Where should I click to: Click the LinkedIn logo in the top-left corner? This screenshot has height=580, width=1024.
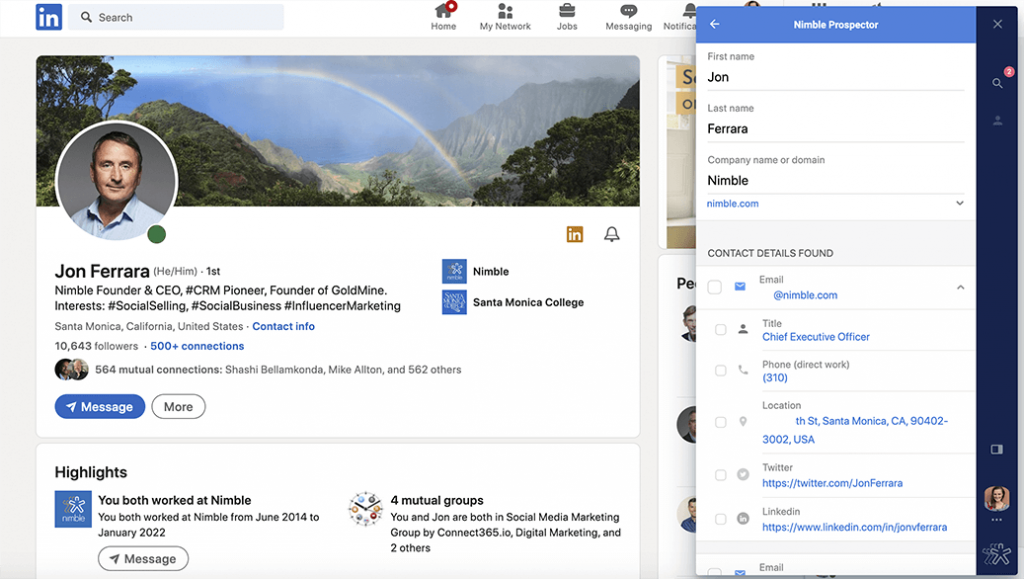(47, 17)
